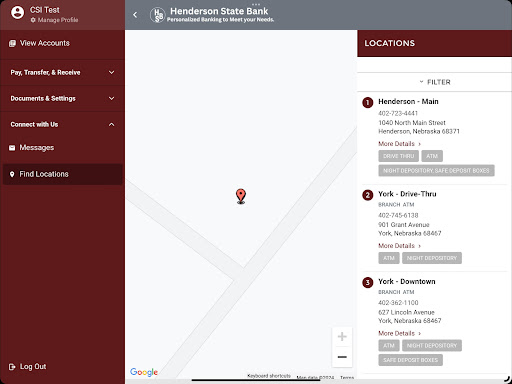Click the Henderson State Bank logo
512x384 pixels.
pyautogui.click(x=157, y=15)
